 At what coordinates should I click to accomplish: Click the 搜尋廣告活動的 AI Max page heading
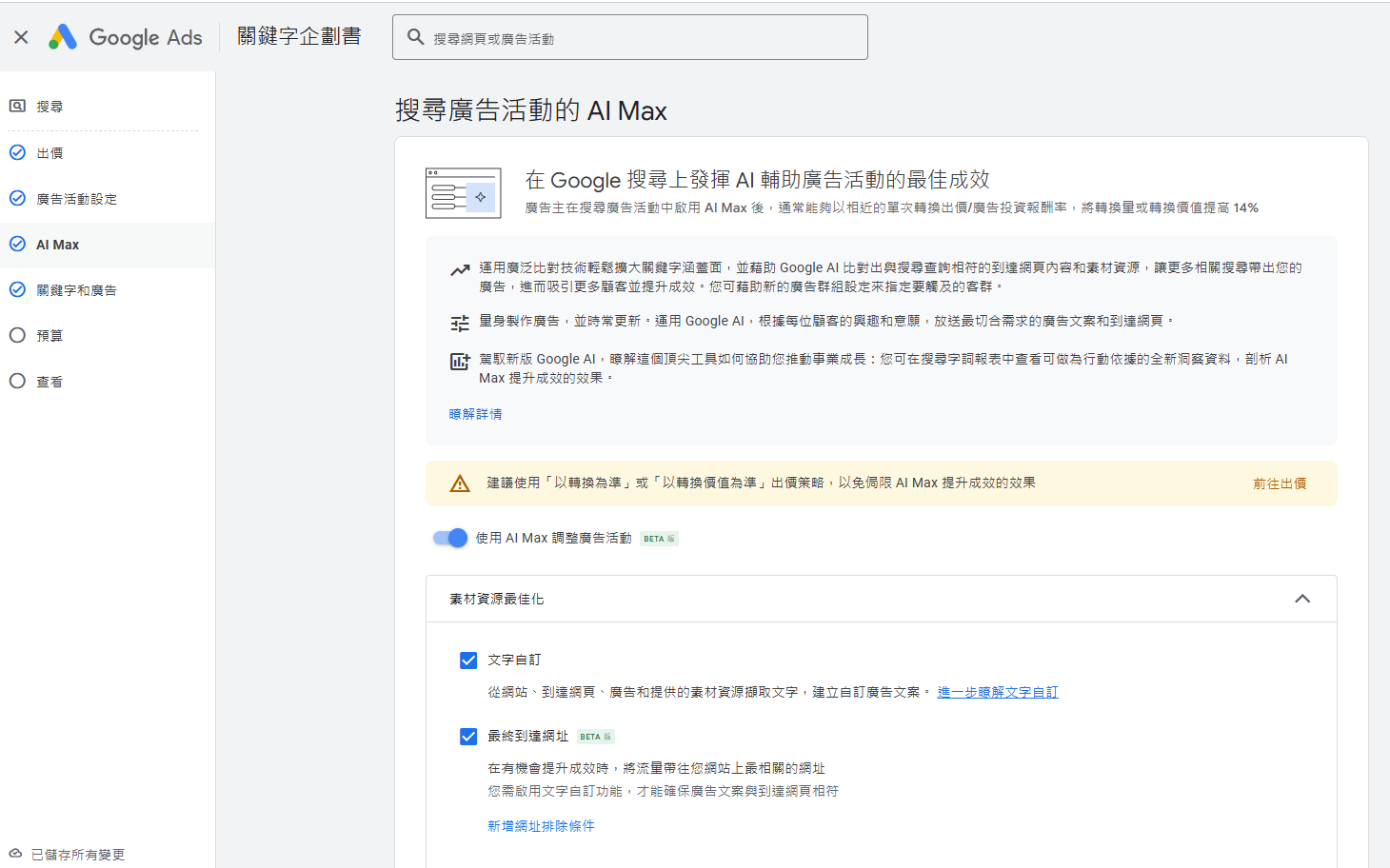click(x=531, y=110)
